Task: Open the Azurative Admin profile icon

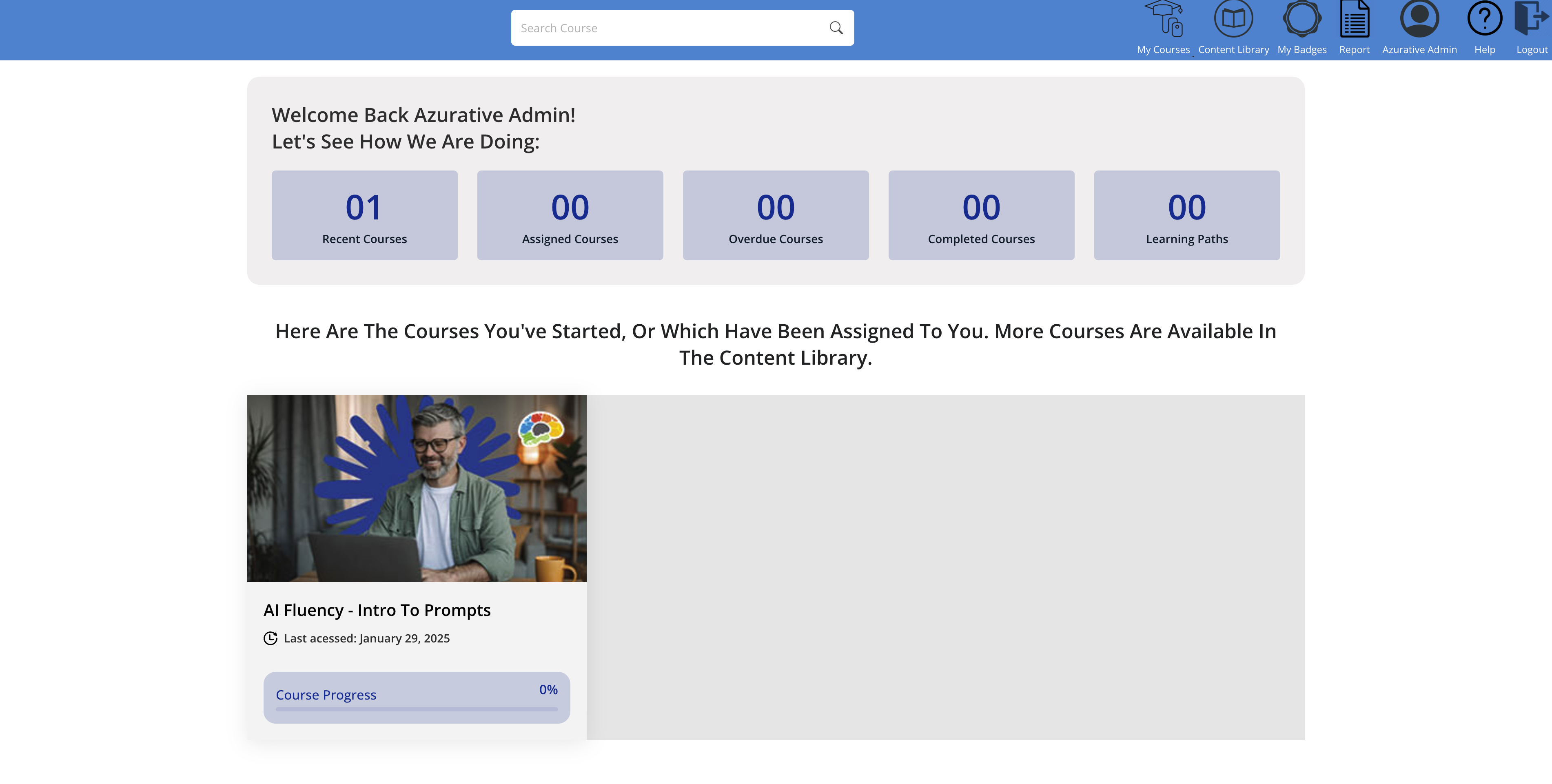Action: (1419, 19)
